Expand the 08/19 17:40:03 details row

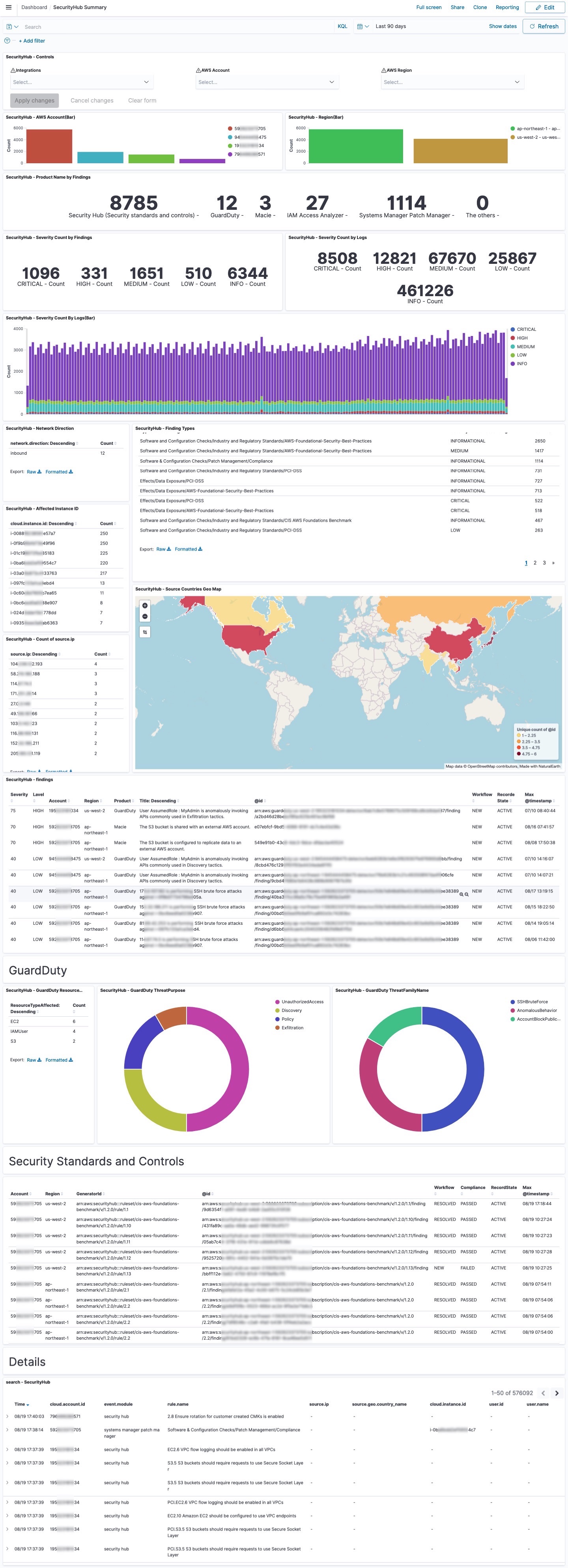[8, 1417]
